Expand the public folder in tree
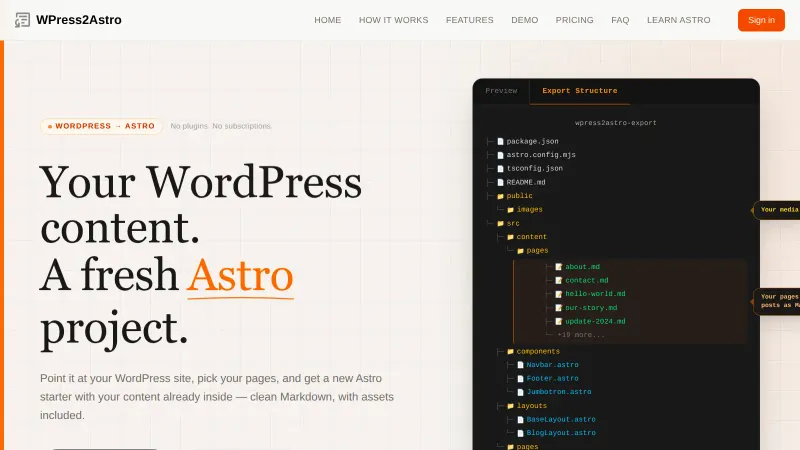The height and width of the screenshot is (450, 800). tap(519, 196)
